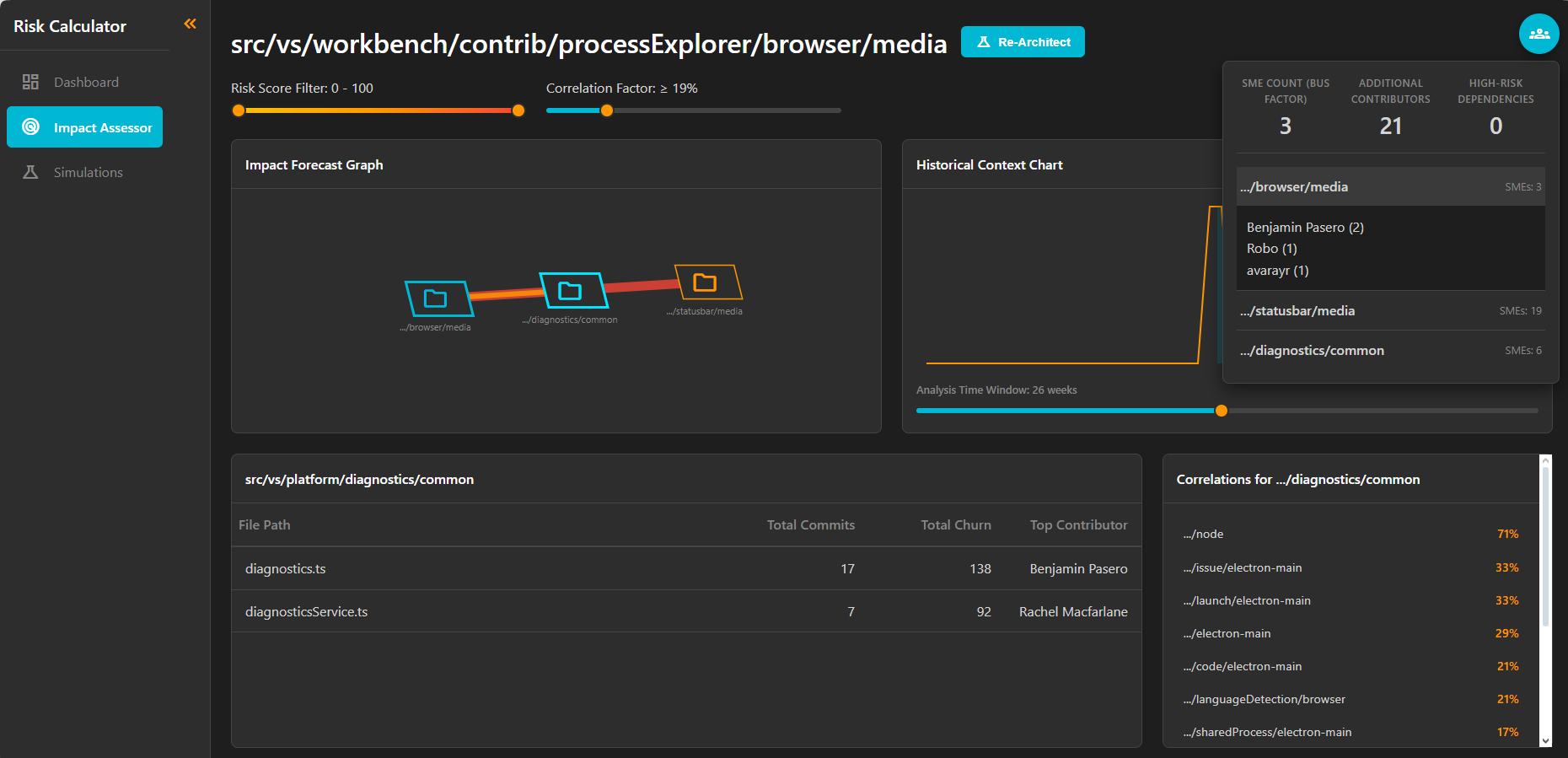1568x758 pixels.
Task: Select the browser/media folder node in graph
Action: [x=437, y=298]
